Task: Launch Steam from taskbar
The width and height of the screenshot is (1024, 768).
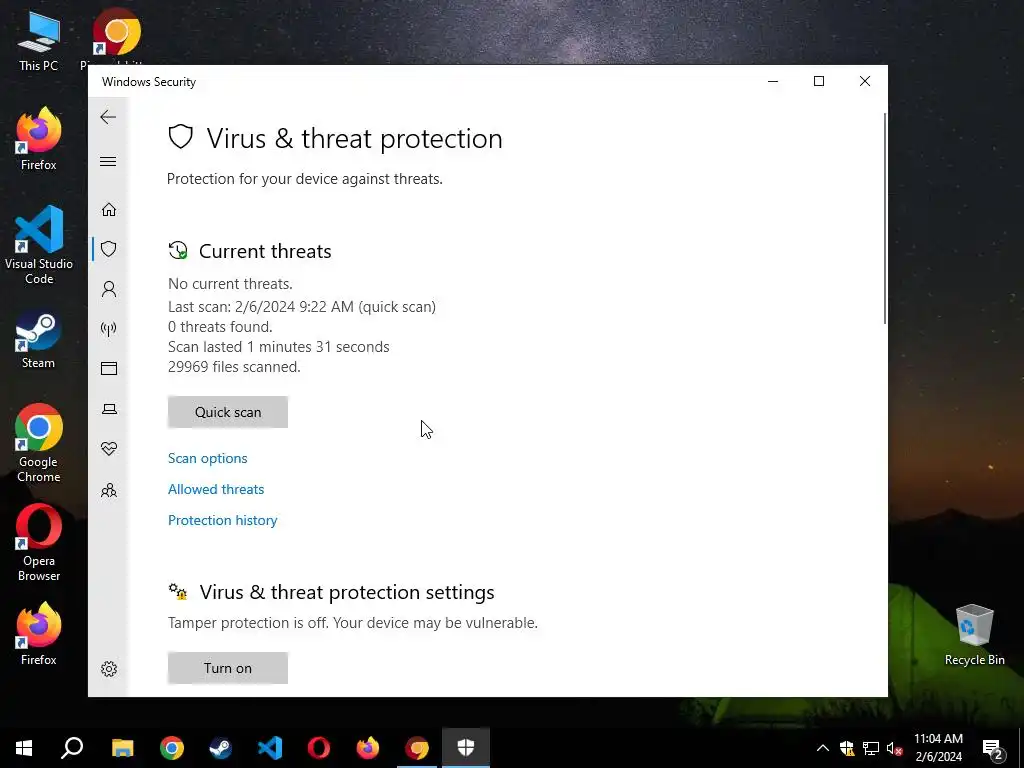Action: coord(221,748)
